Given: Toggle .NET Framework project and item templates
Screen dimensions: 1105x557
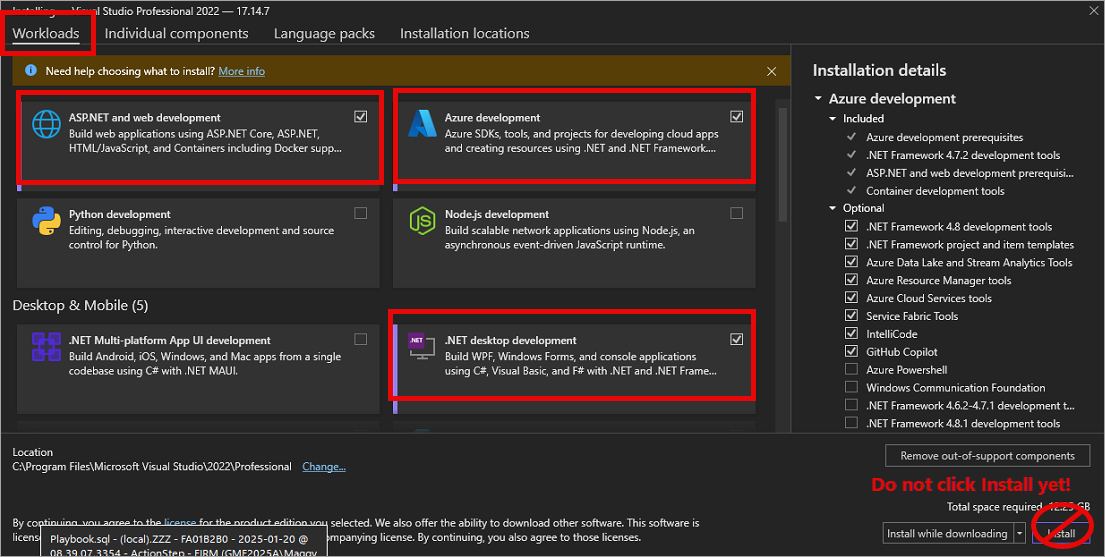Looking at the screenshot, I should click(851, 244).
